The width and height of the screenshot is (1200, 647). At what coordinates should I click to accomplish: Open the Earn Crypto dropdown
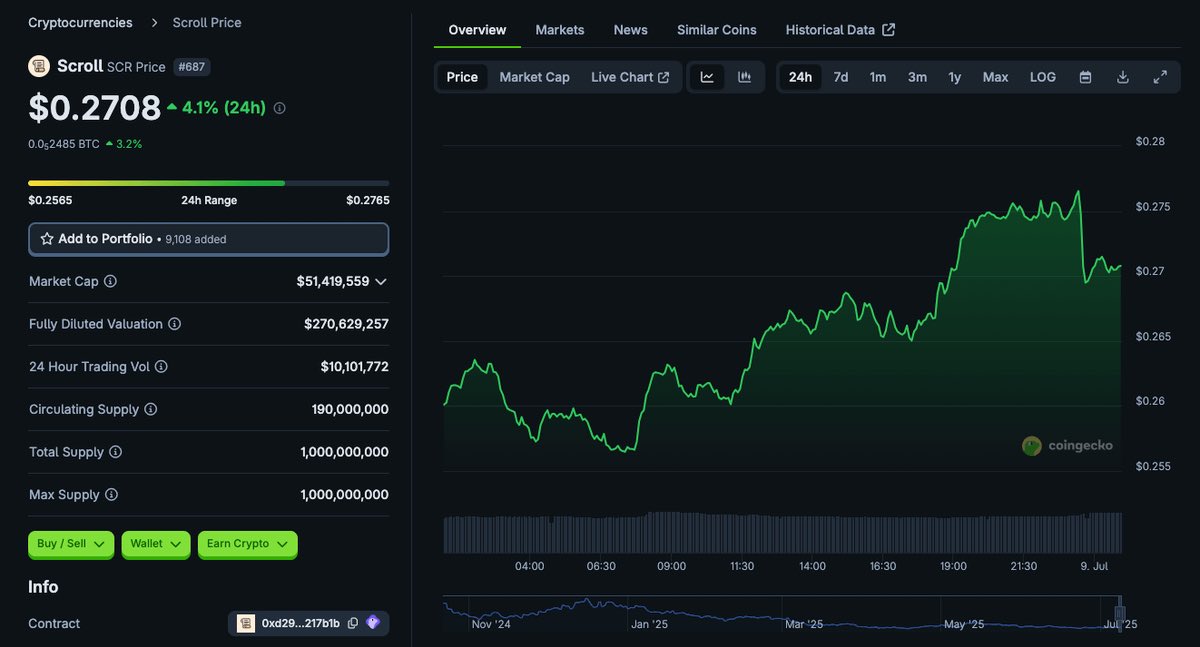point(247,544)
